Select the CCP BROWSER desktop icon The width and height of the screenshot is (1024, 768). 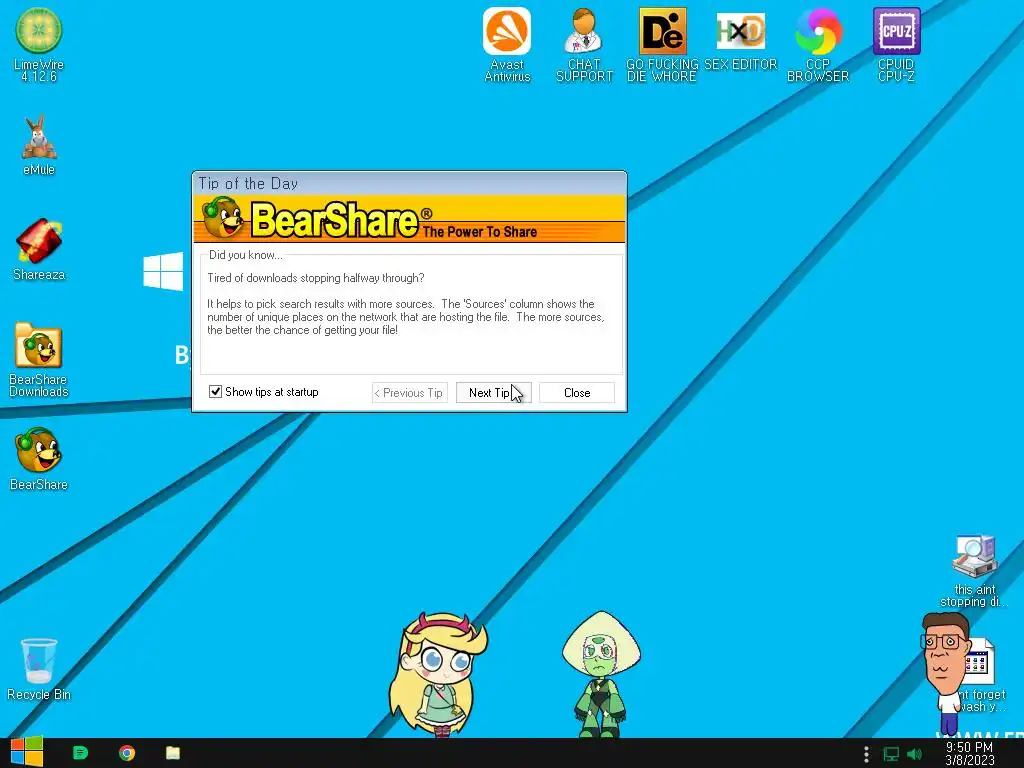pos(818,44)
